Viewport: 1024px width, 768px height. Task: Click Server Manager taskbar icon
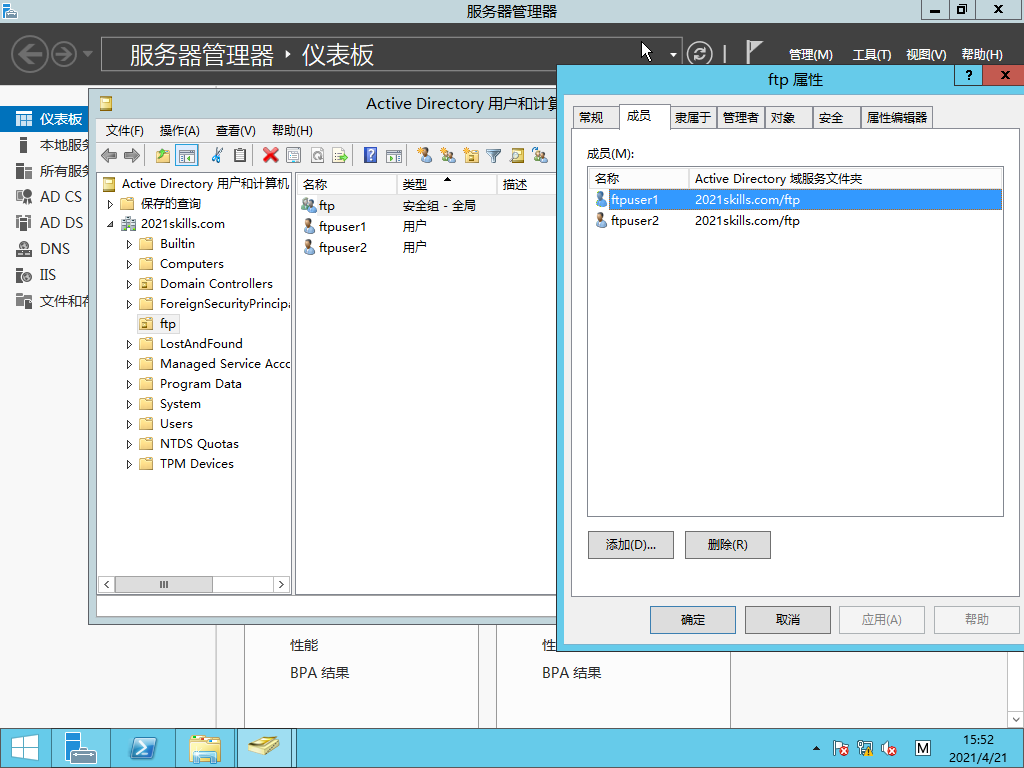tap(80, 748)
